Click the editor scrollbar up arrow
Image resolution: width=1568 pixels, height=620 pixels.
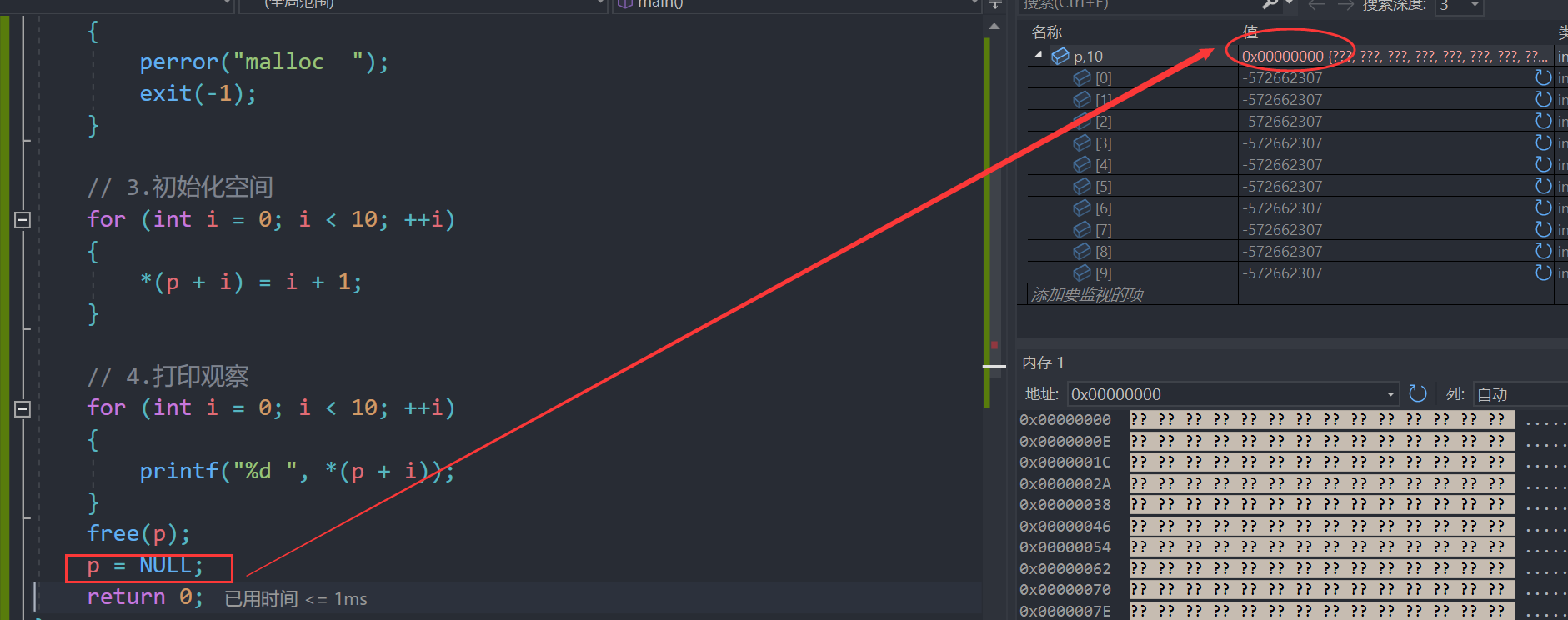click(994, 27)
